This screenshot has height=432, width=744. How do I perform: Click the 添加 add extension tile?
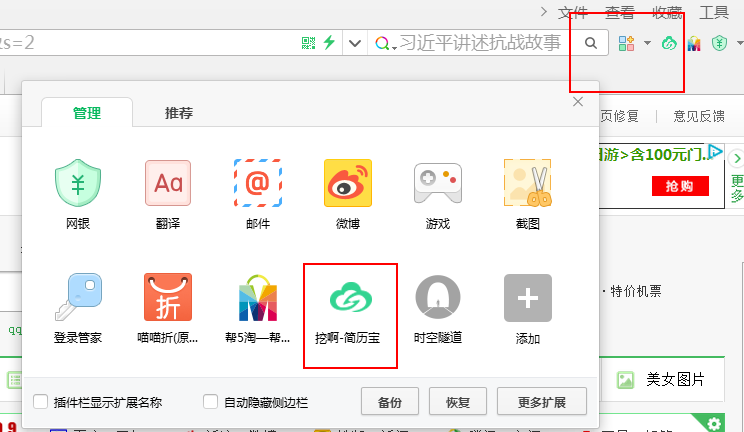point(528,298)
